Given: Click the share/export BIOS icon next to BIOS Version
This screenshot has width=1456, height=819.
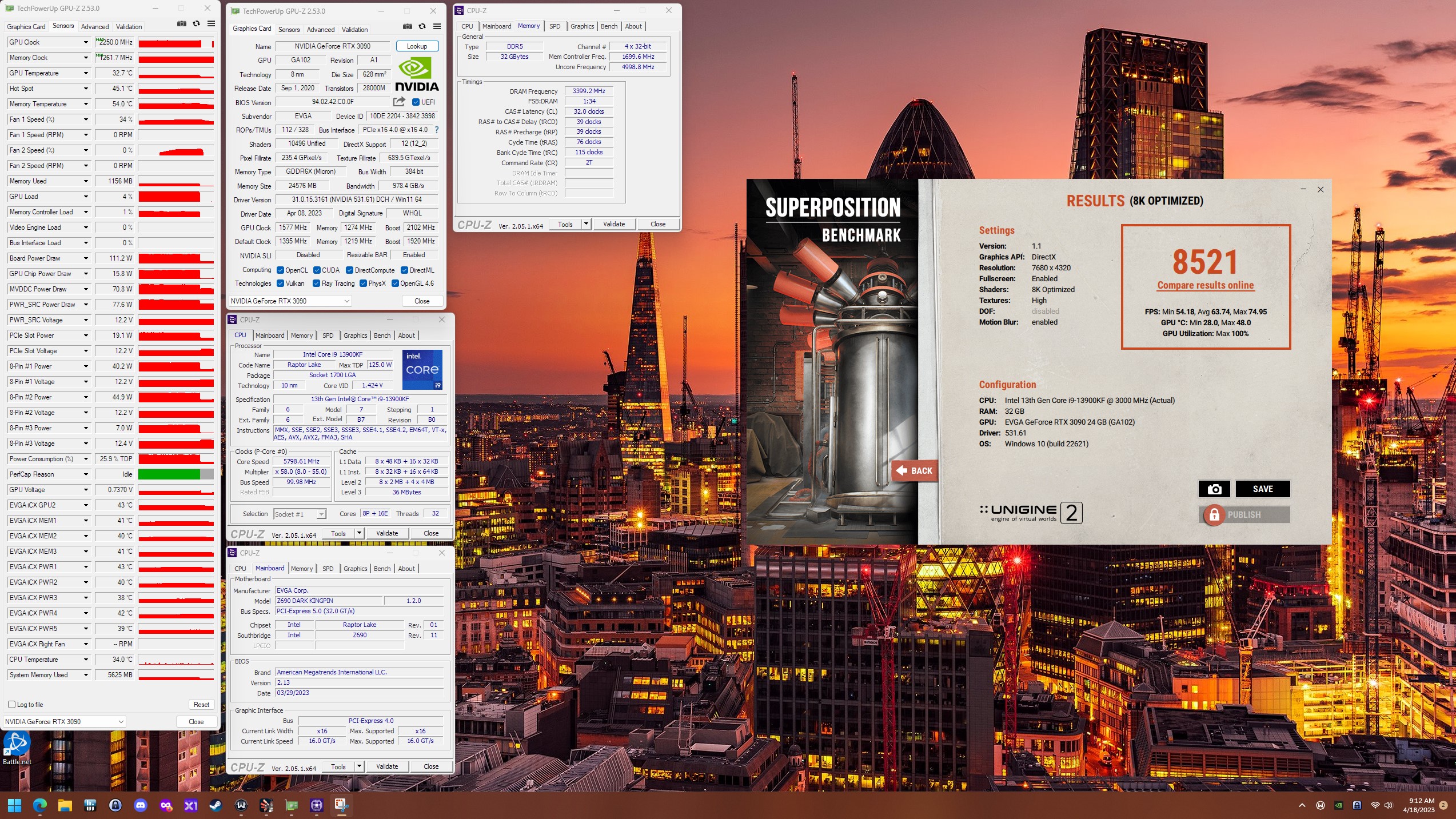Looking at the screenshot, I should 399,102.
